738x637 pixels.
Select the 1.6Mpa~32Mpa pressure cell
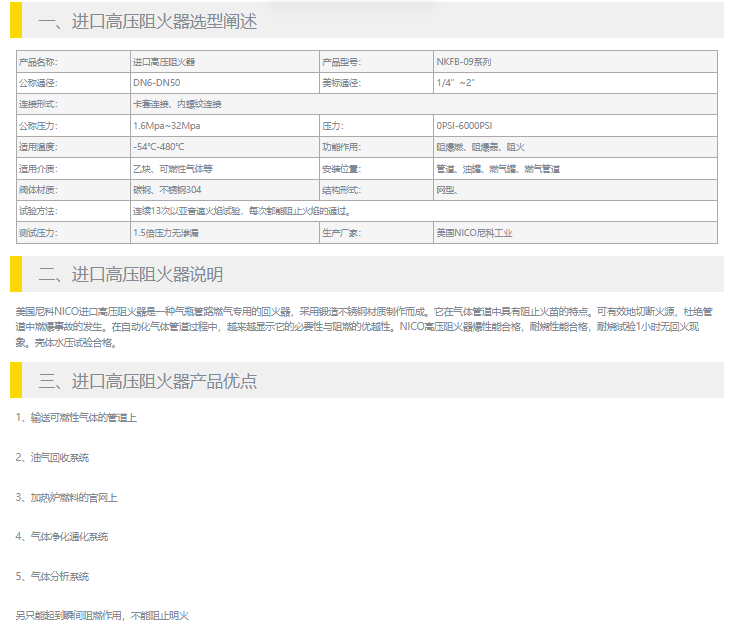tap(167, 125)
